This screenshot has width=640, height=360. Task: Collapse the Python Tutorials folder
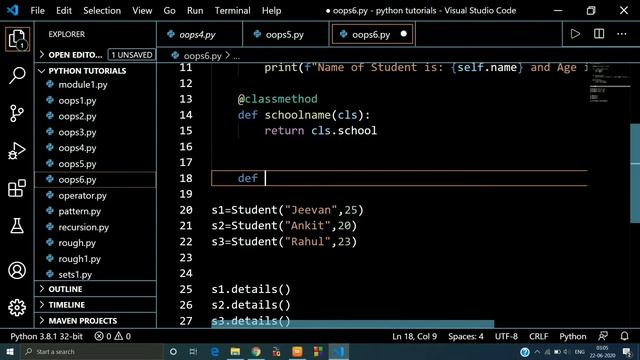click(x=95, y=71)
